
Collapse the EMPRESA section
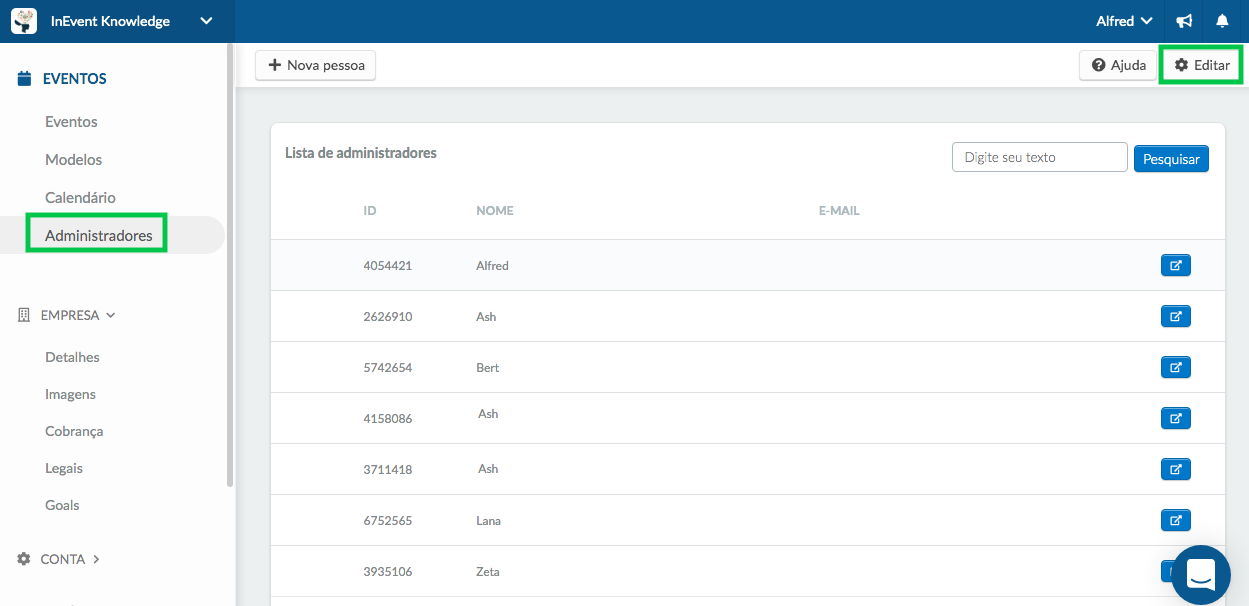click(x=67, y=315)
